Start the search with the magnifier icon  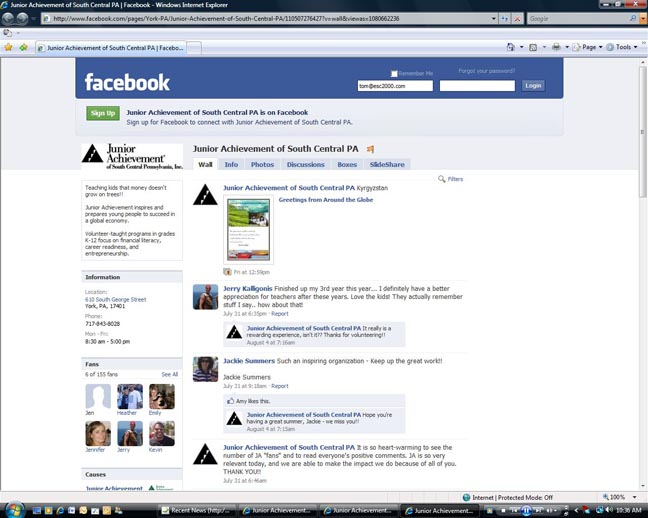(633, 19)
